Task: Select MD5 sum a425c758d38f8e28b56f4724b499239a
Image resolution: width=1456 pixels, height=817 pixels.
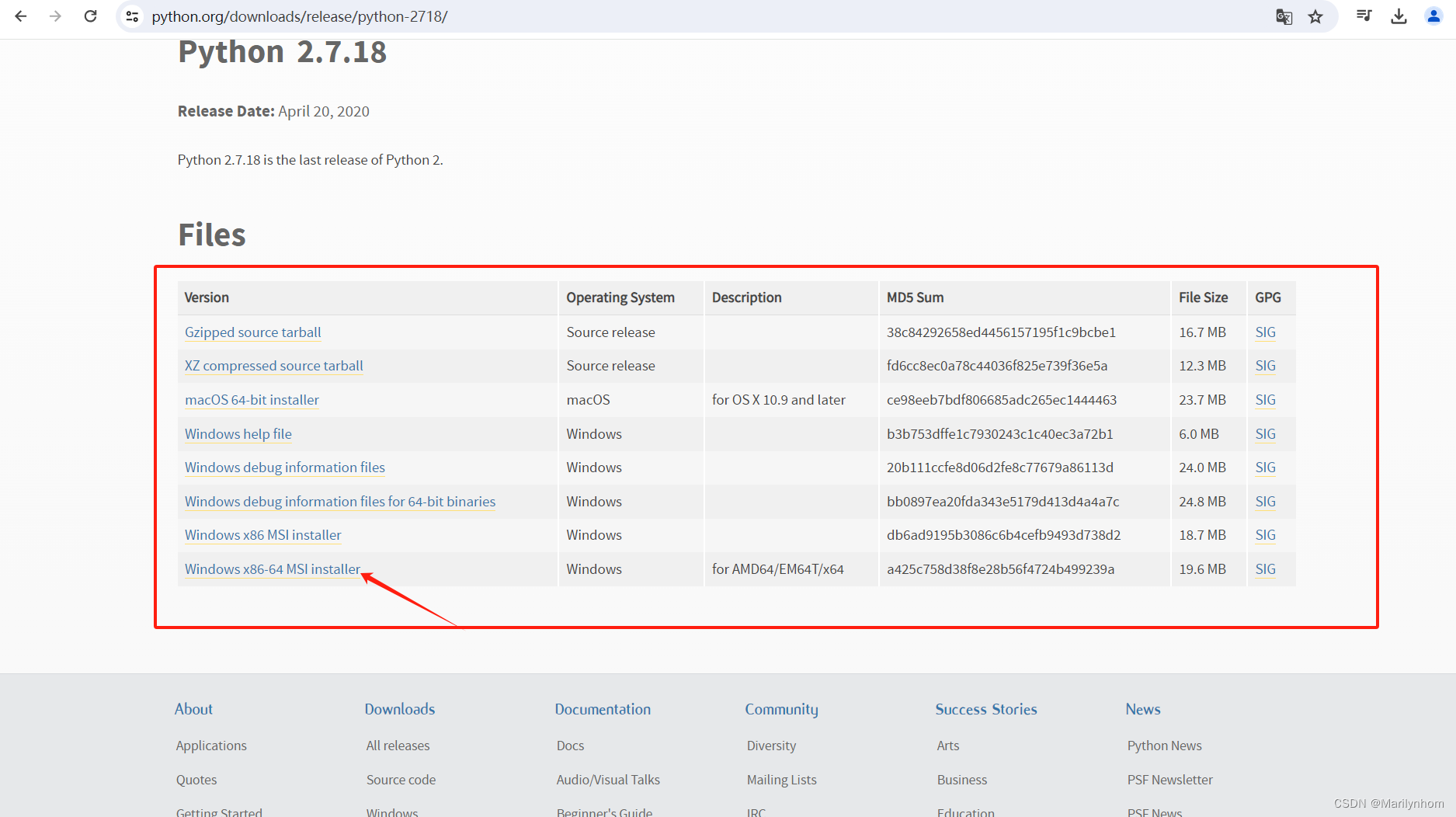Action: coord(1000,569)
